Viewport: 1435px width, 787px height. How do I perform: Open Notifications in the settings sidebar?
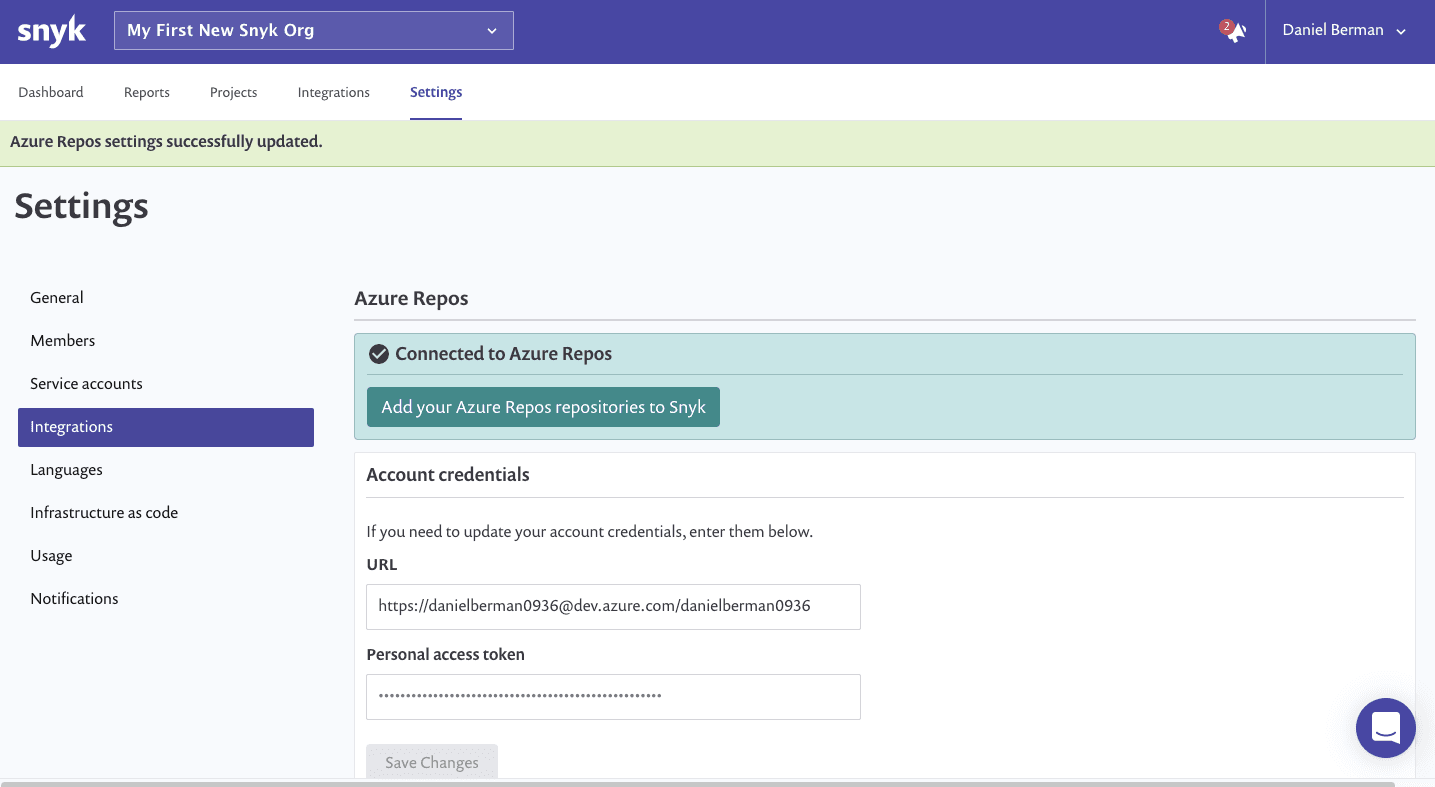[x=166, y=599]
